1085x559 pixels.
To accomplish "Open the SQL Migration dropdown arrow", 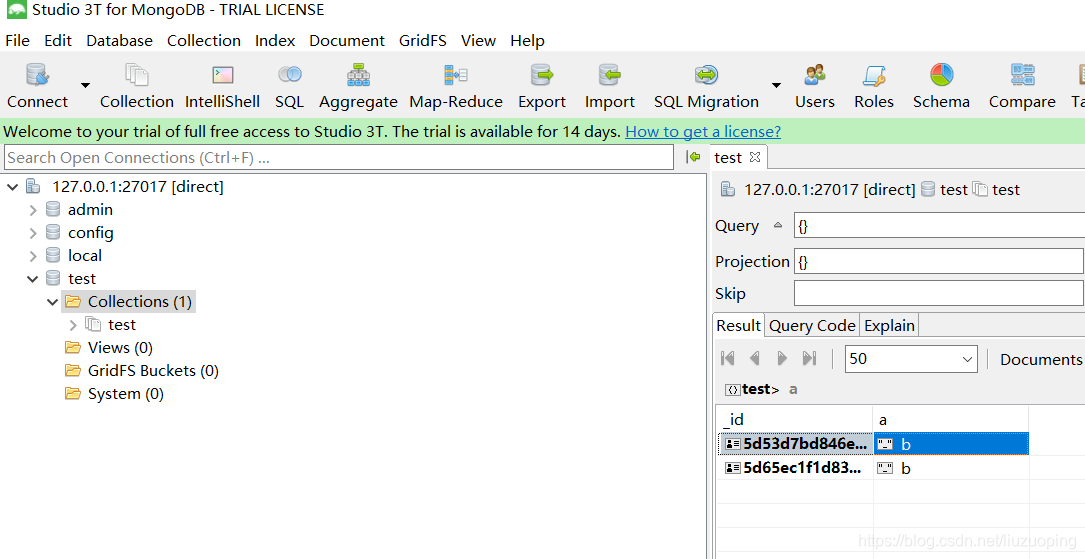I will pyautogui.click(x=776, y=86).
